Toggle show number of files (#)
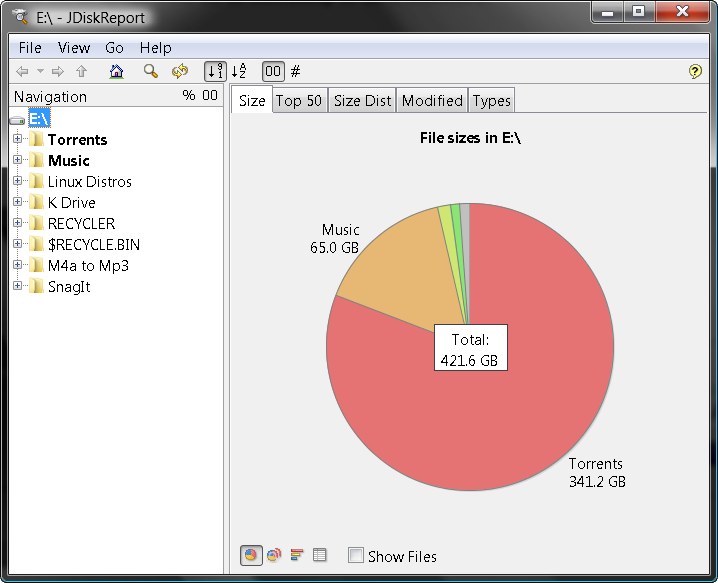The width and height of the screenshot is (718, 583). tap(296, 71)
